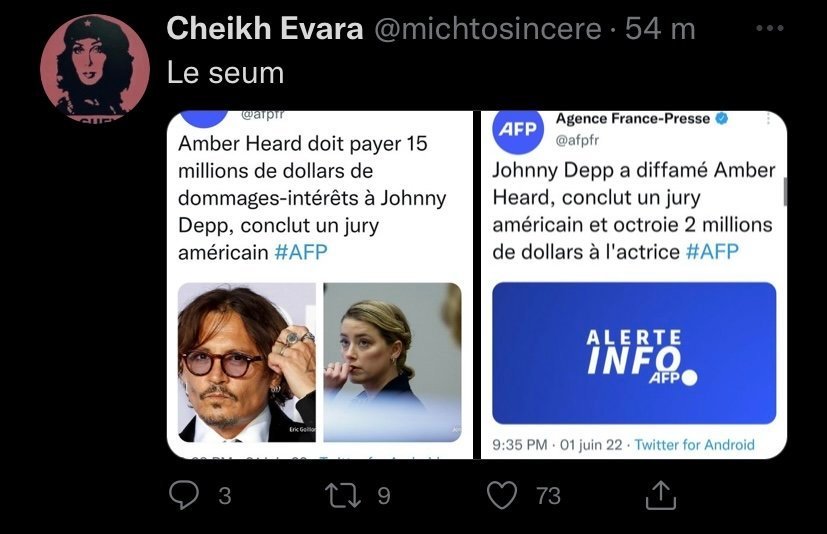
Task: Click the 54 m tweet timestamp
Action: click(660, 30)
